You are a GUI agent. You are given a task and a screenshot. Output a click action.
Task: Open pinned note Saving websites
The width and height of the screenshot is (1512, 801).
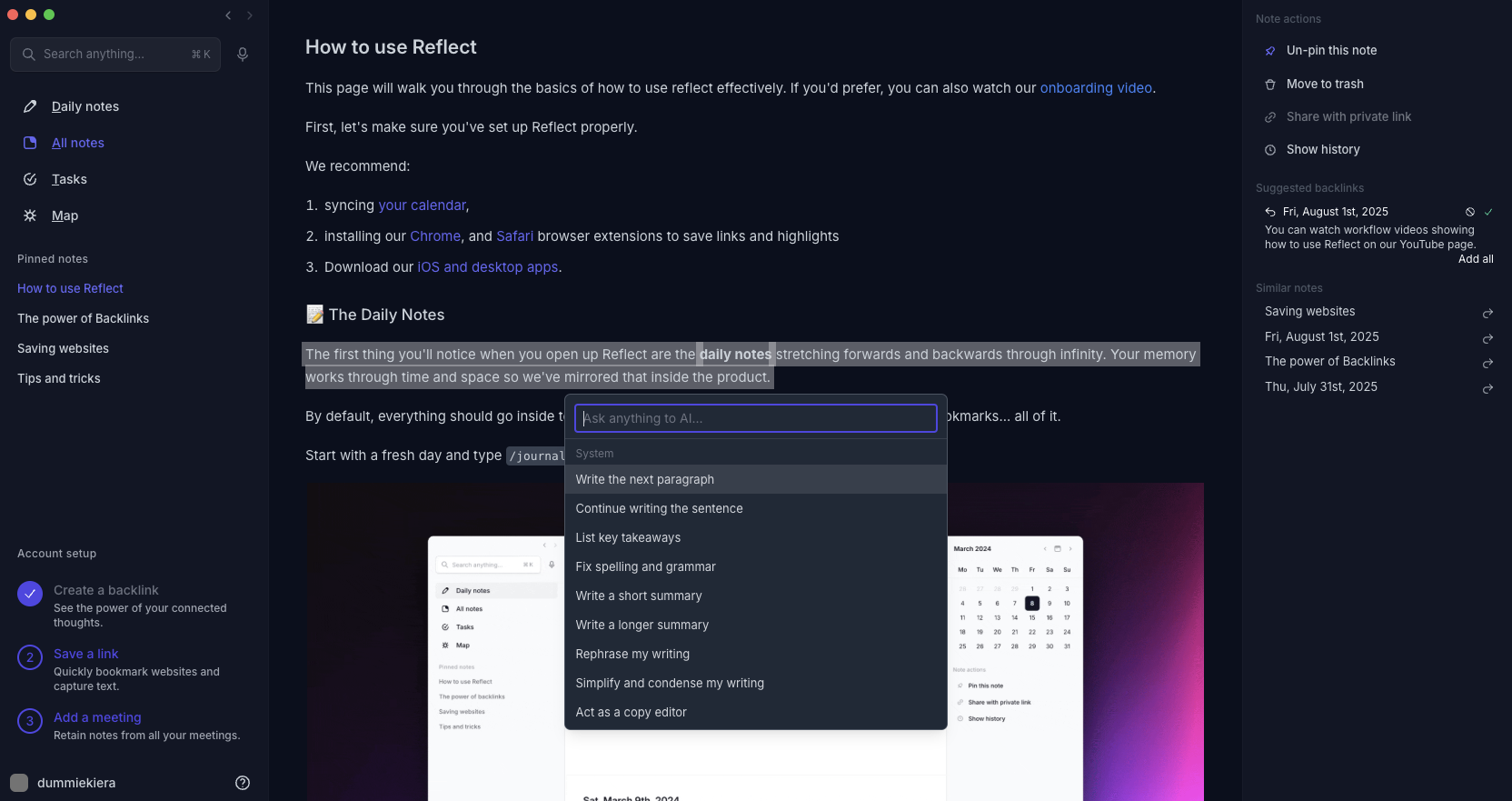[63, 348]
